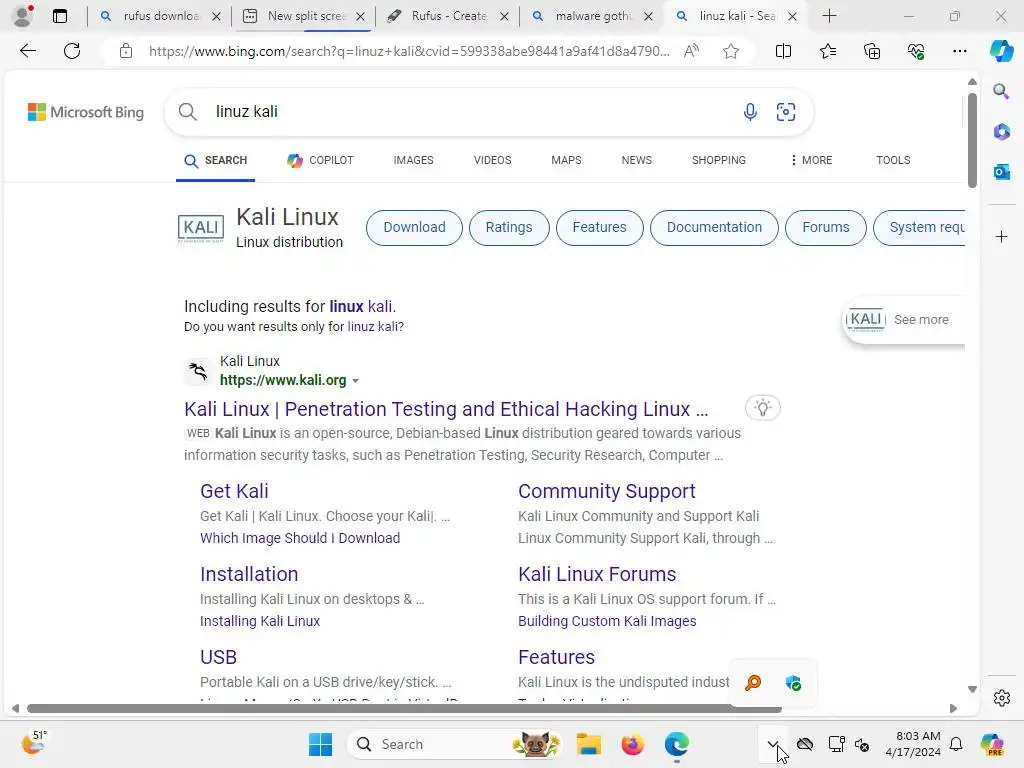Open the Favorites list icon
Viewport: 1024px width, 768px height.
[x=827, y=51]
